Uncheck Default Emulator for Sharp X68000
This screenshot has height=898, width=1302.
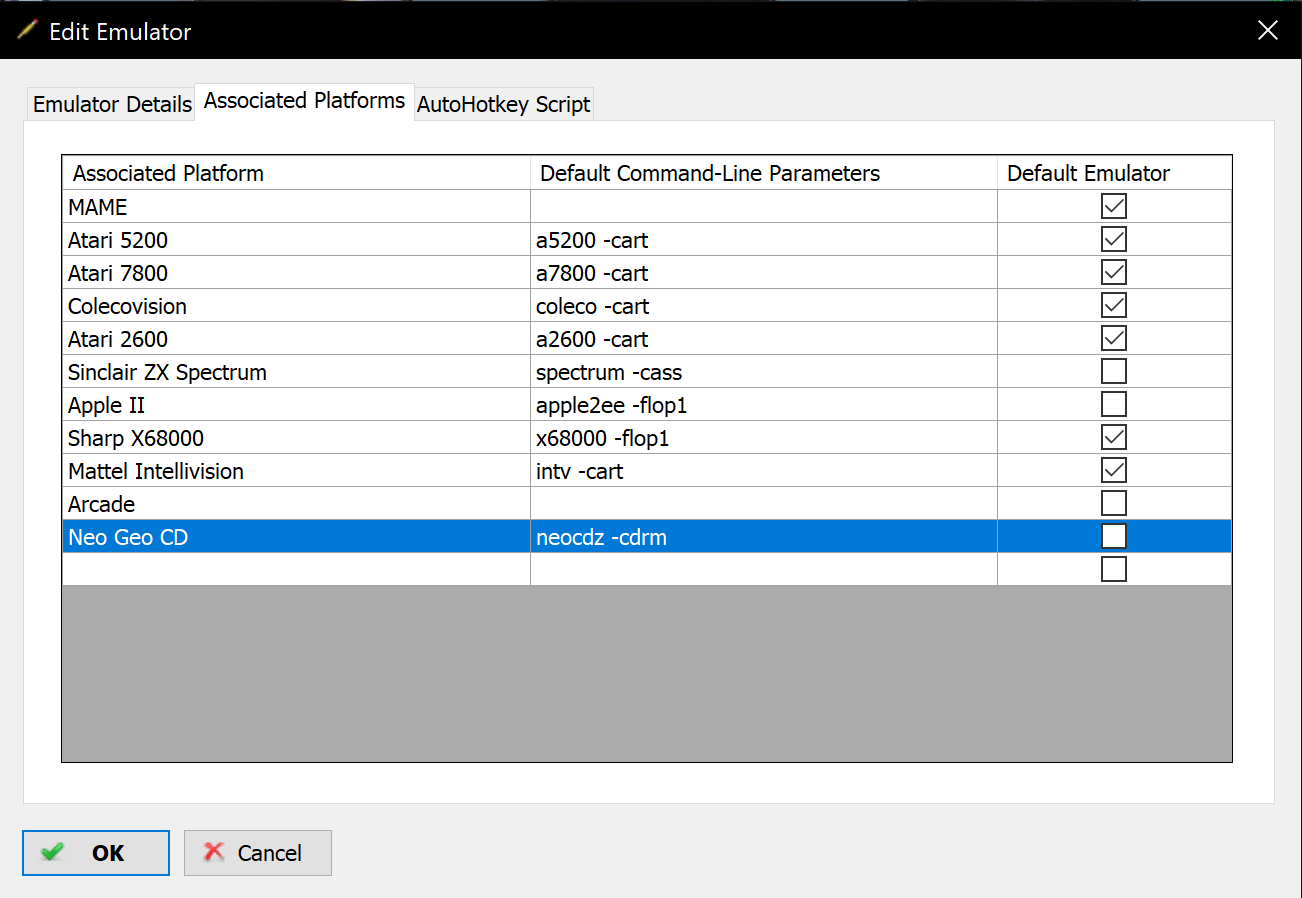[x=1113, y=437]
